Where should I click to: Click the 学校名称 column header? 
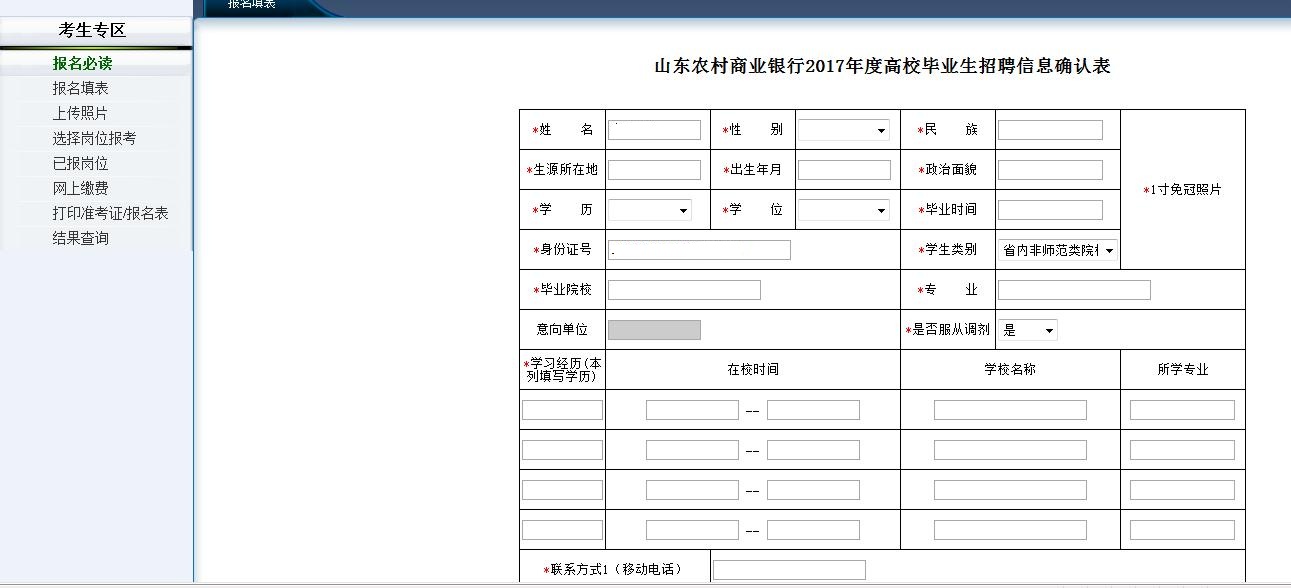(1010, 370)
